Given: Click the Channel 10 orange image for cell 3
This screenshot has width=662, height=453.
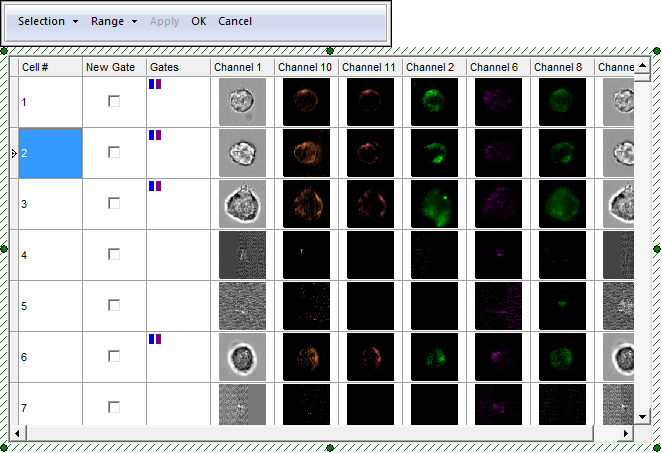Looking at the screenshot, I should pos(306,204).
